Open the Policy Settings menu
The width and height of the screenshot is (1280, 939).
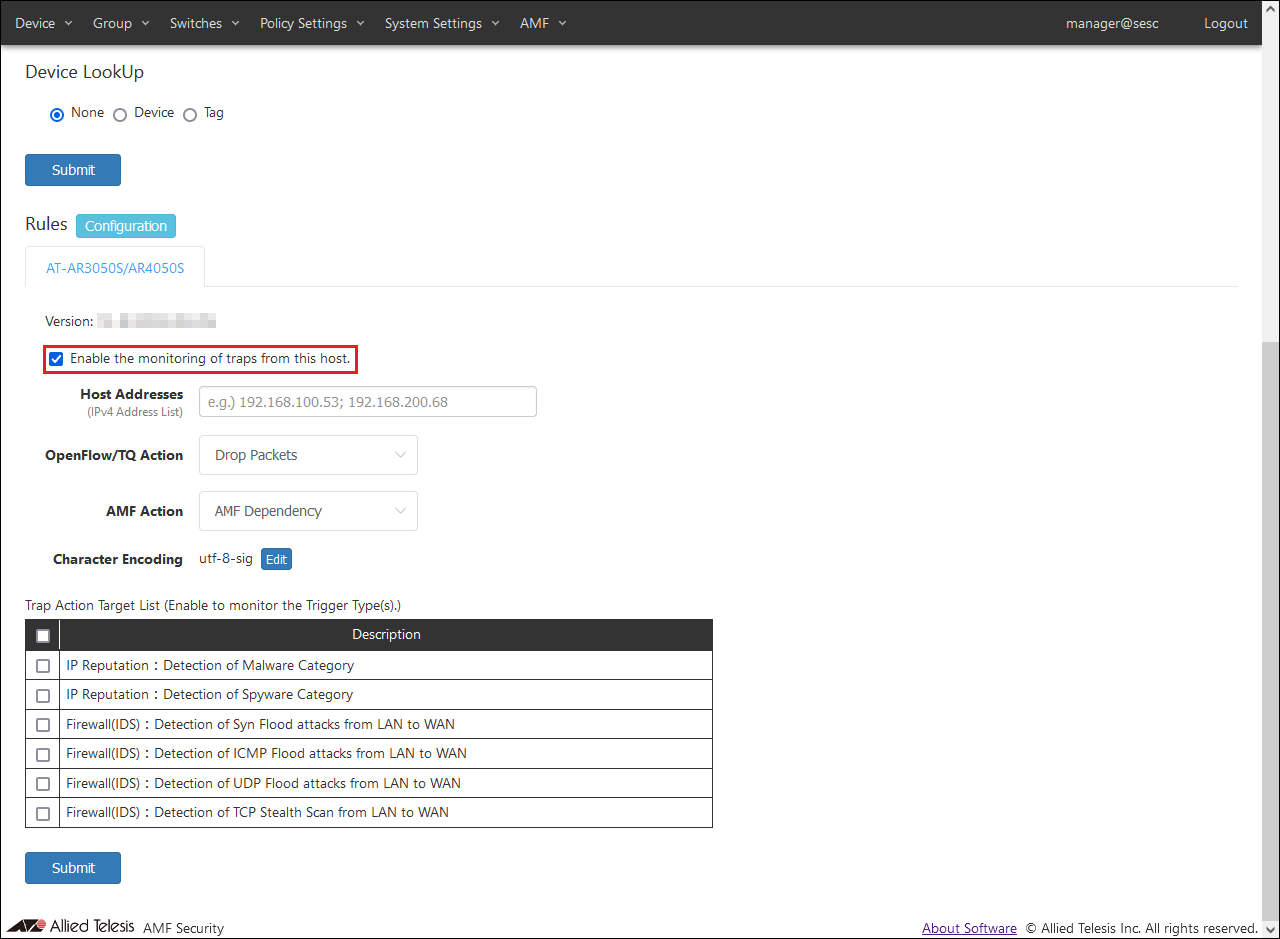point(312,23)
